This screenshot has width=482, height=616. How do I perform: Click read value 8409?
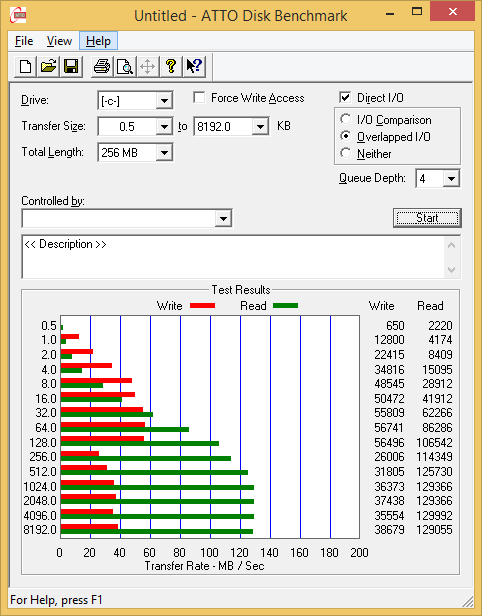pyautogui.click(x=440, y=355)
